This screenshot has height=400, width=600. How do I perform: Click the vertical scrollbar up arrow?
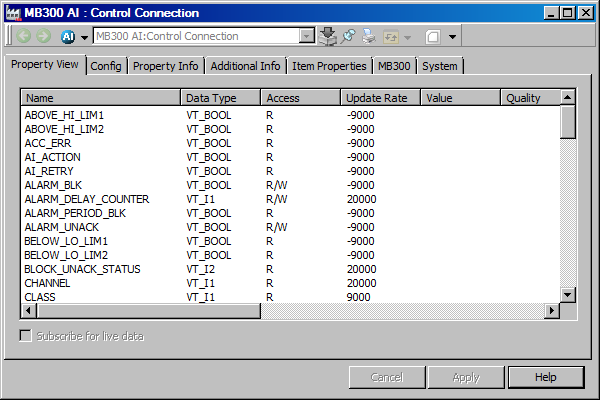[x=568, y=98]
